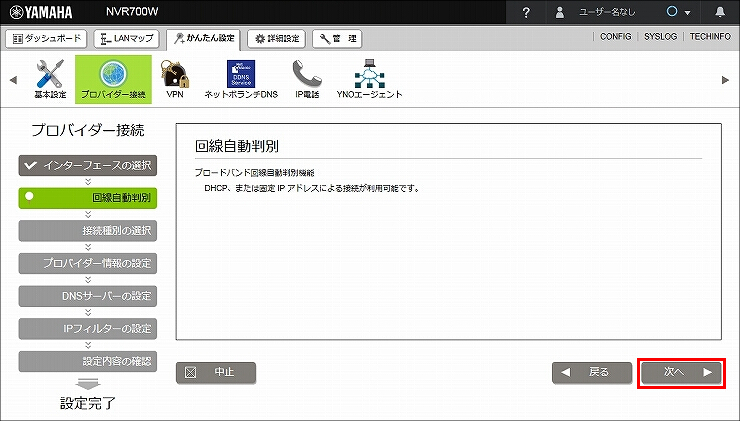Select the DNSサーバーの設定 step
The image size is (740, 421).
point(88,296)
